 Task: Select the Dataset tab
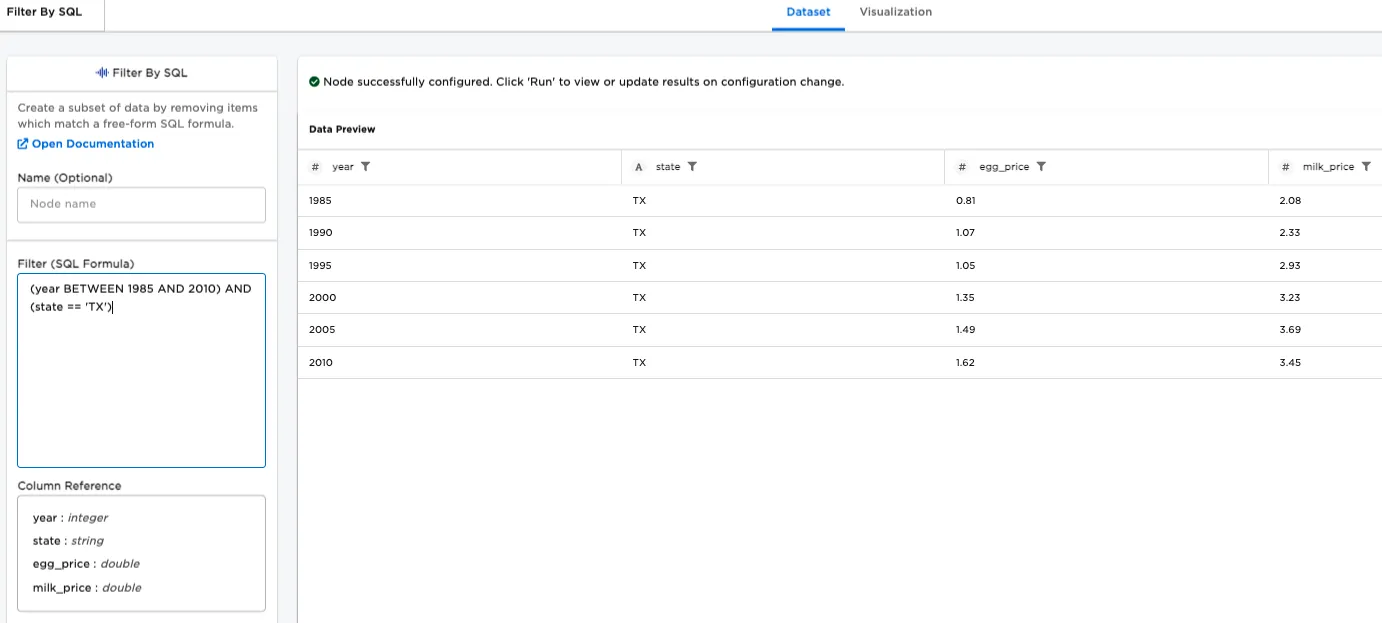click(x=808, y=12)
